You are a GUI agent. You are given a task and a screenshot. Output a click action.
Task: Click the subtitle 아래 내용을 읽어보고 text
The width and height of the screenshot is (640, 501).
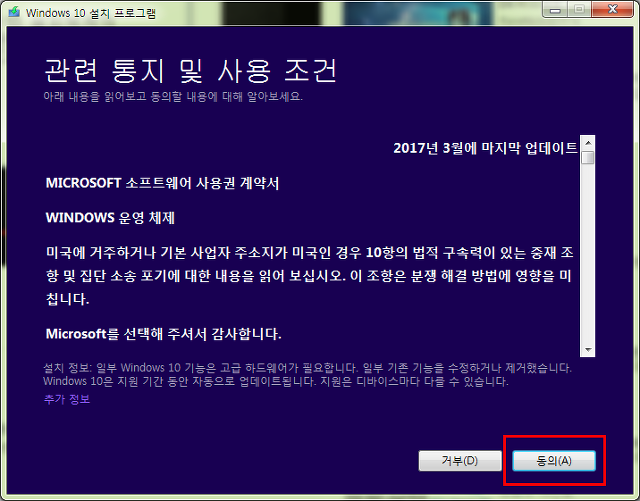click(x=173, y=97)
